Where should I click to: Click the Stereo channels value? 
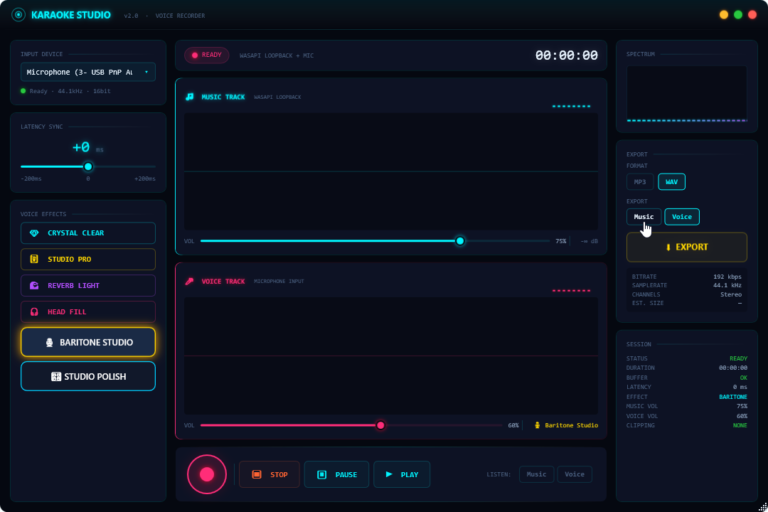(x=731, y=294)
